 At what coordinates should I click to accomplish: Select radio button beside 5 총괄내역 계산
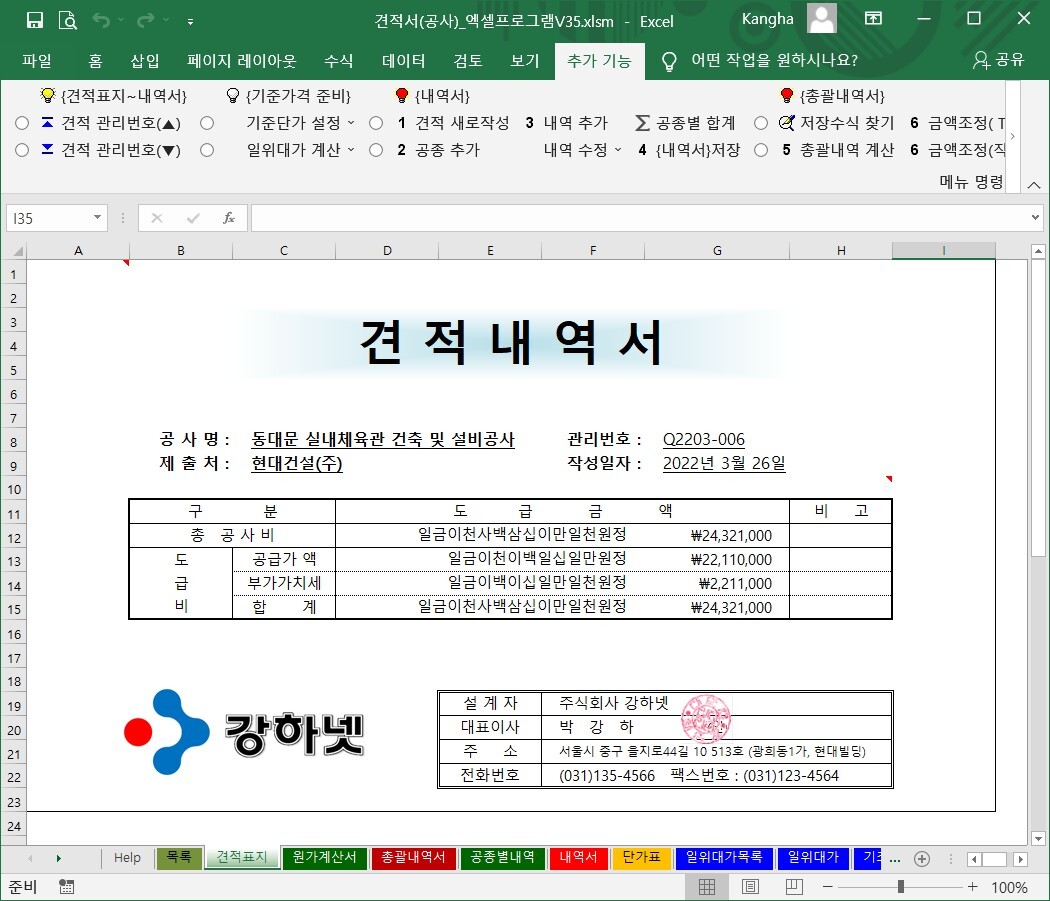point(761,150)
